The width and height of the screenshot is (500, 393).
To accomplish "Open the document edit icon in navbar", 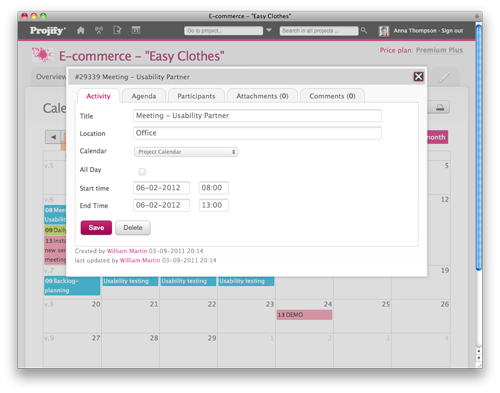I will tap(117, 30).
